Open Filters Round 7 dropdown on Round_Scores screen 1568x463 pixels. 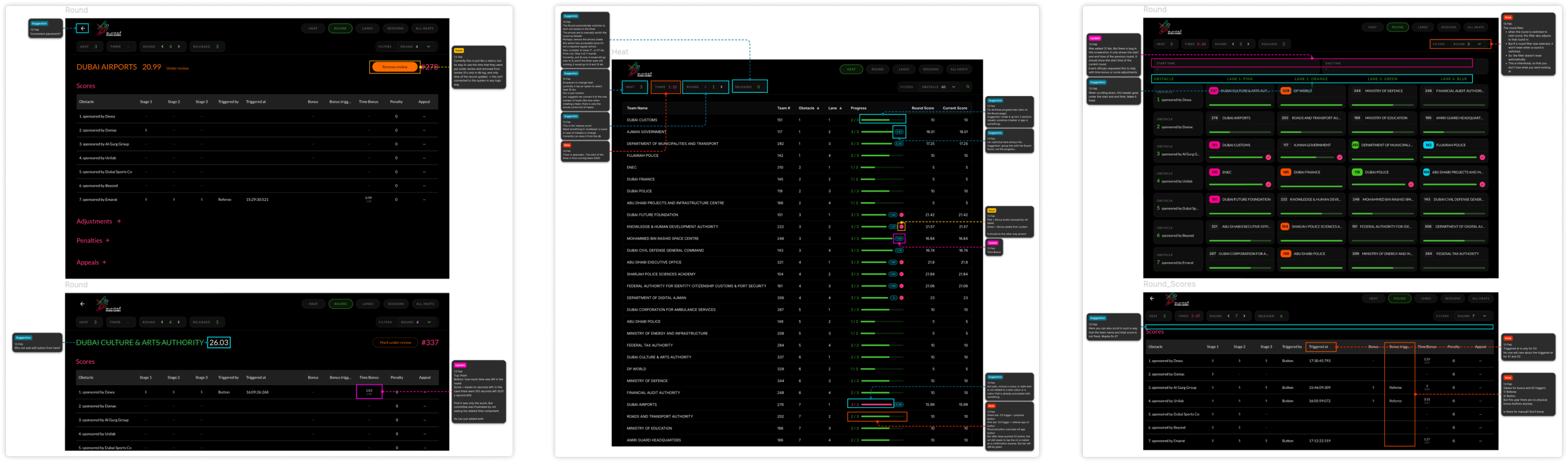click(1474, 316)
